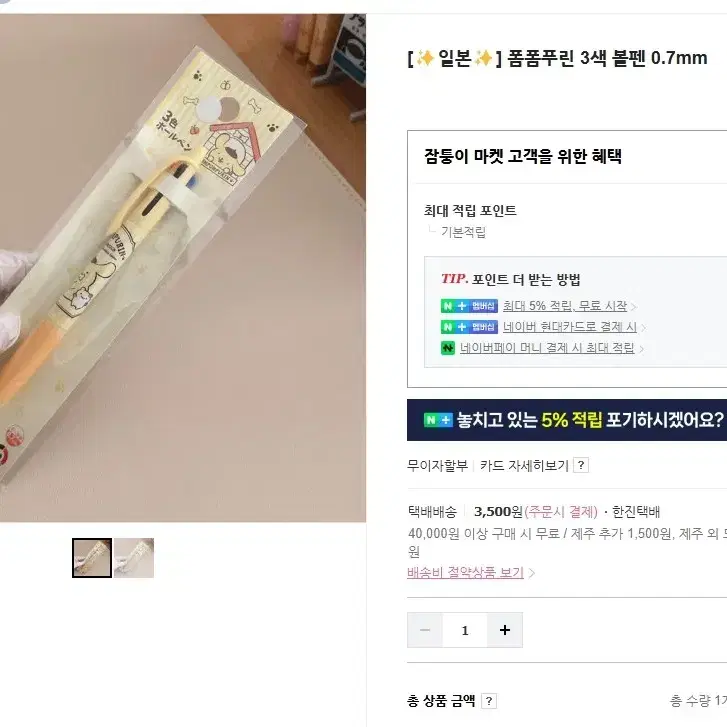Click the question mark next to 카드 자세히보기
727x727 pixels.
pyautogui.click(x=581, y=465)
